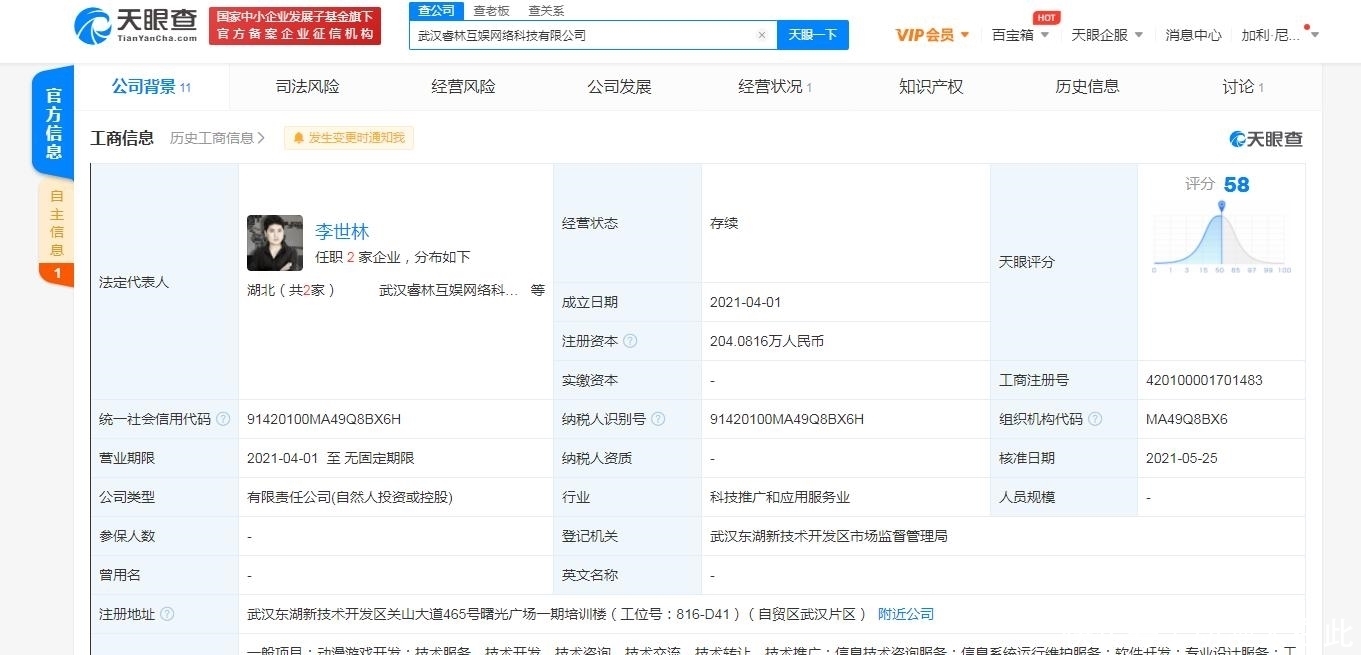
Task: Clear the search box with the × icon
Action: [x=762, y=35]
